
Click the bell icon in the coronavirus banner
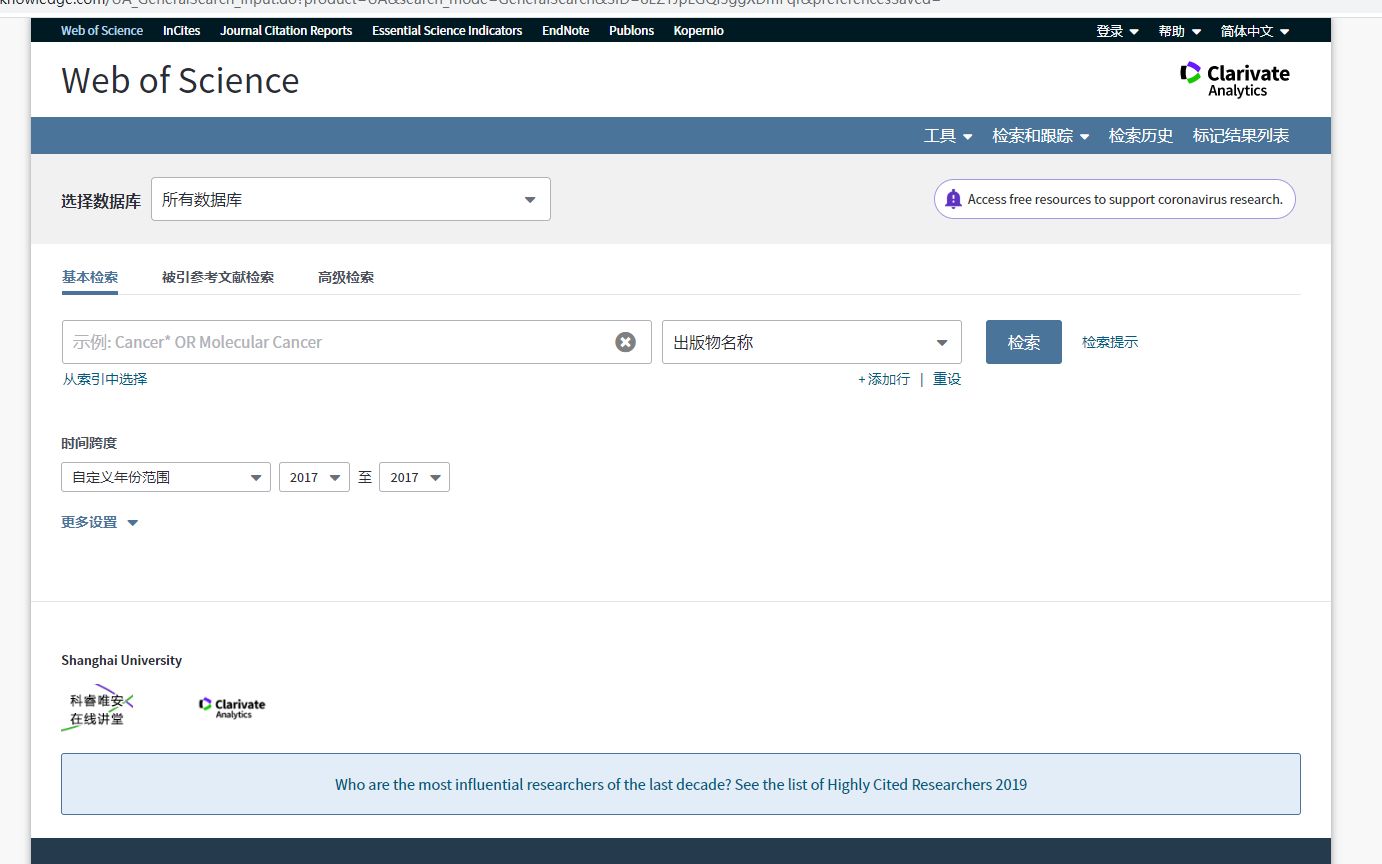click(x=953, y=199)
